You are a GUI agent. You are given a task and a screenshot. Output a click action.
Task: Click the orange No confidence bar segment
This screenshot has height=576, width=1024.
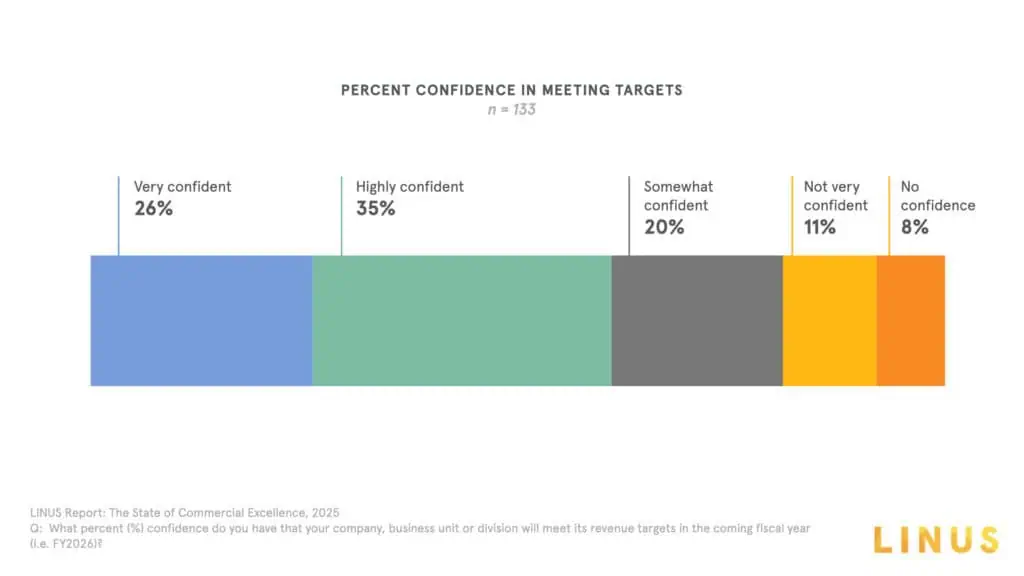[x=910, y=320]
